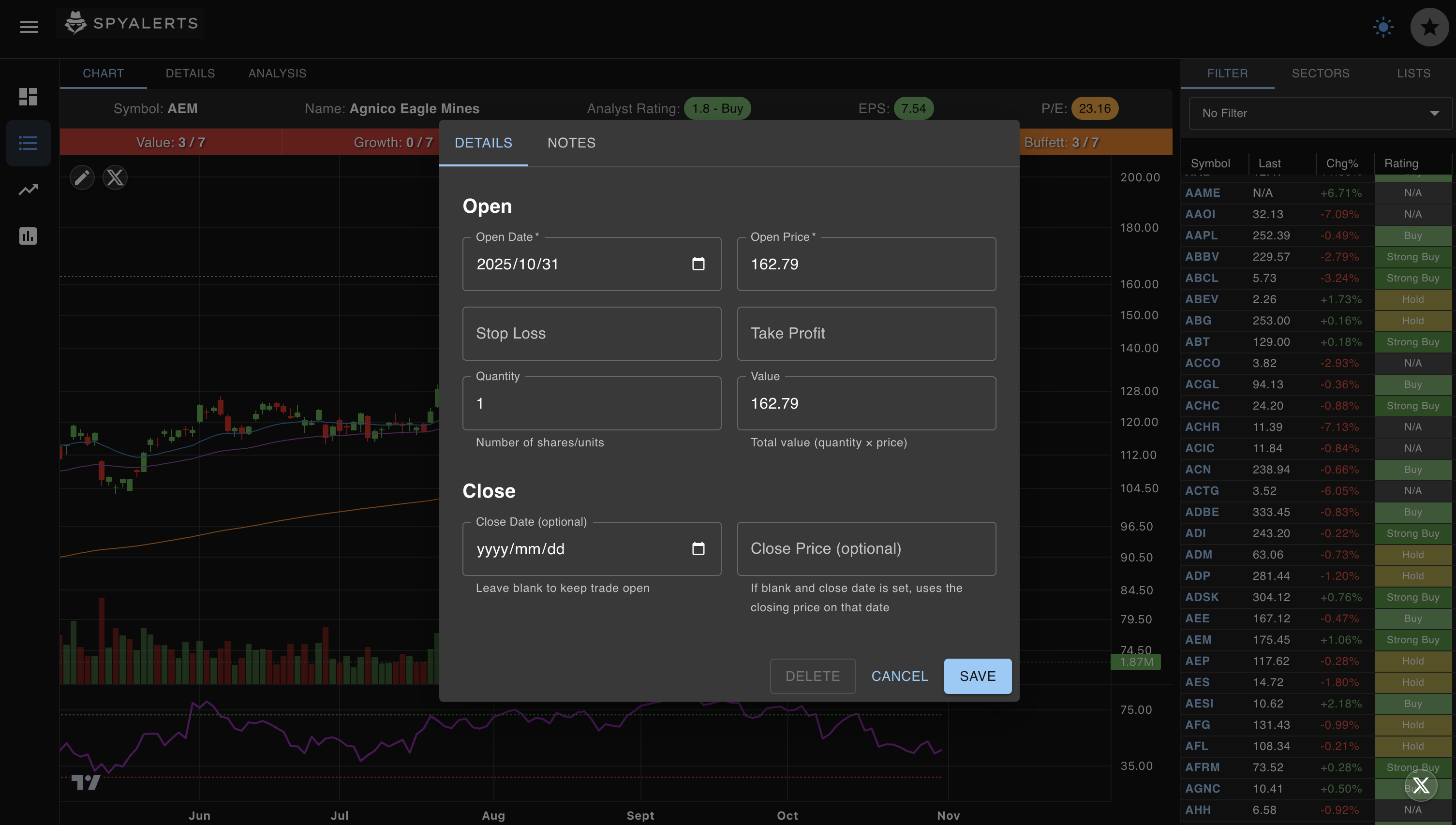Select the dashboard grid icon in sidebar
The image size is (1456, 825).
point(29,97)
